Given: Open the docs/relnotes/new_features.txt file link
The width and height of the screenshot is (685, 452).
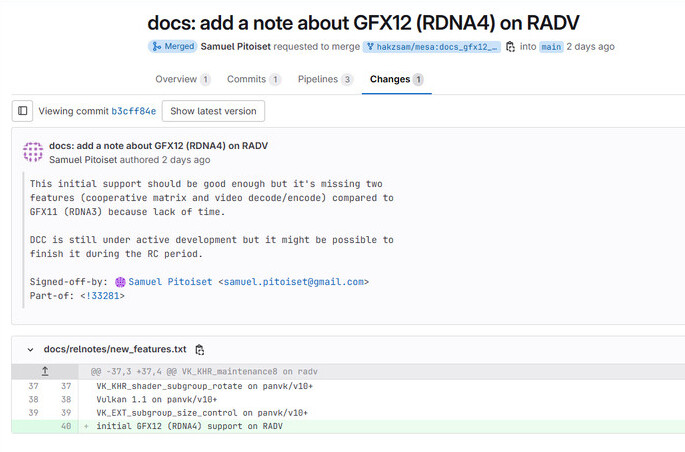Looking at the screenshot, I should click(115, 349).
